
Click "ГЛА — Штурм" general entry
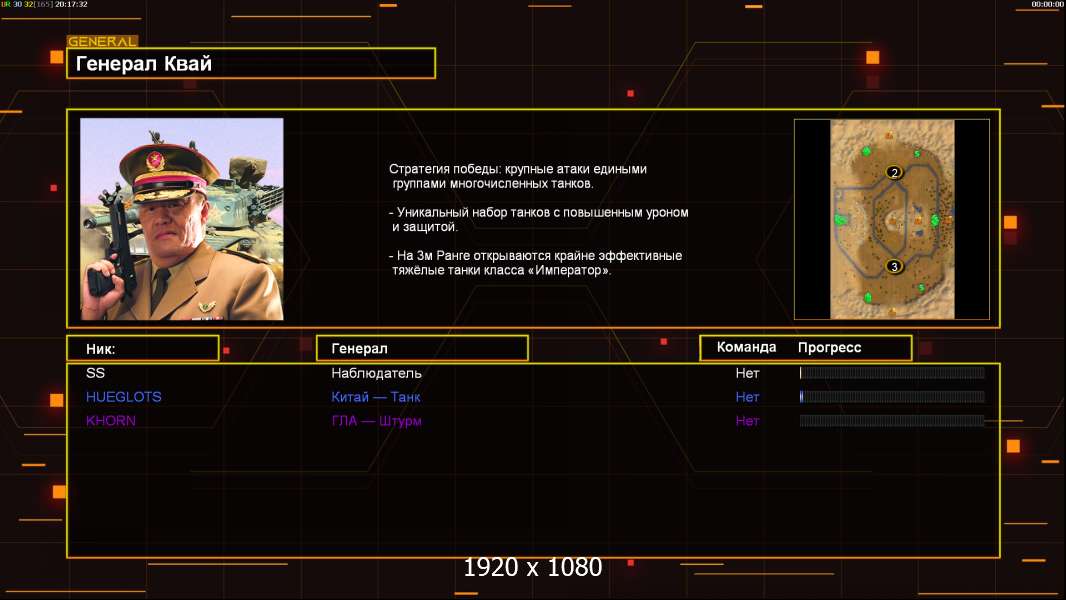[376, 421]
